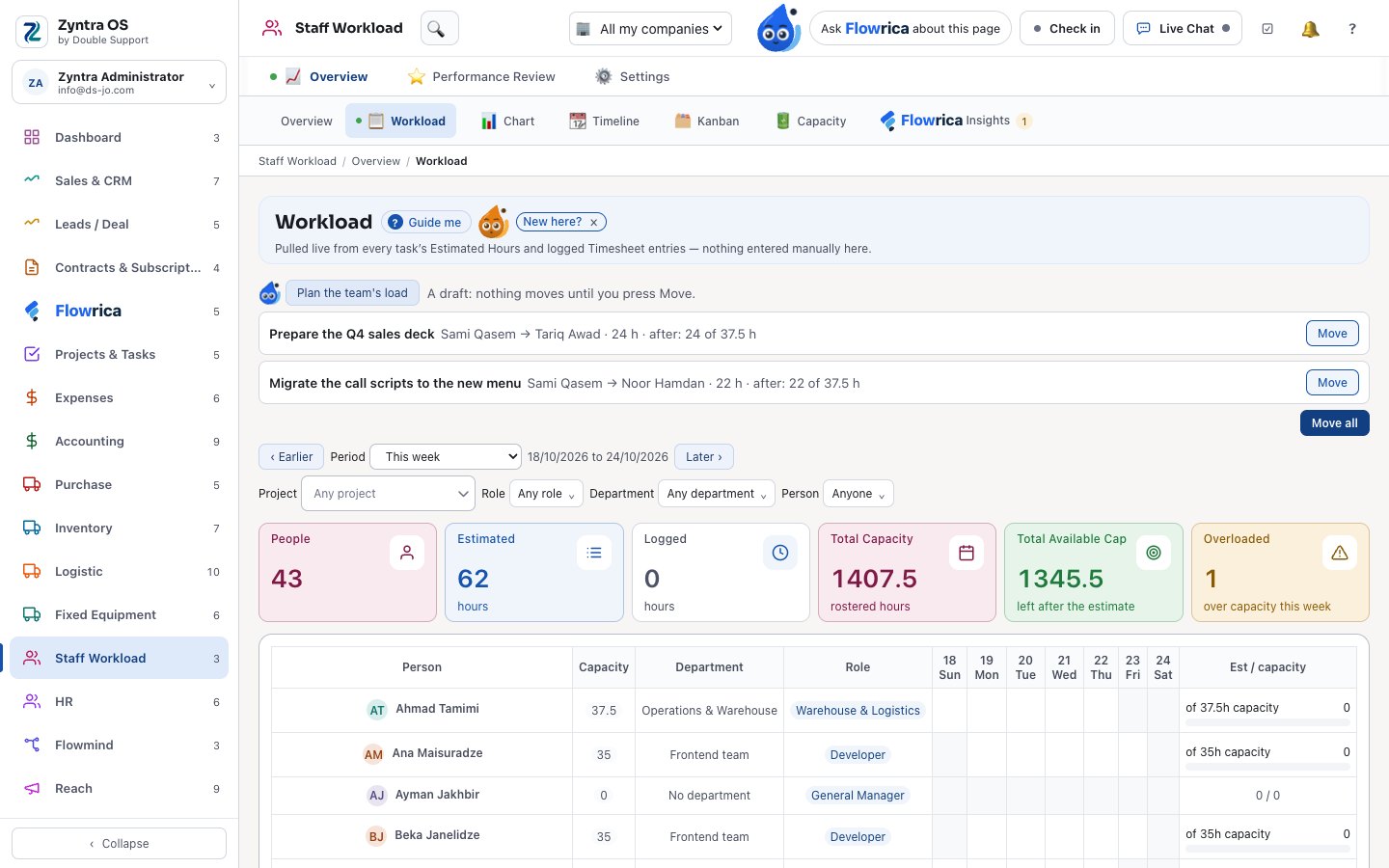Open Dashboard from the sidebar

120,138
